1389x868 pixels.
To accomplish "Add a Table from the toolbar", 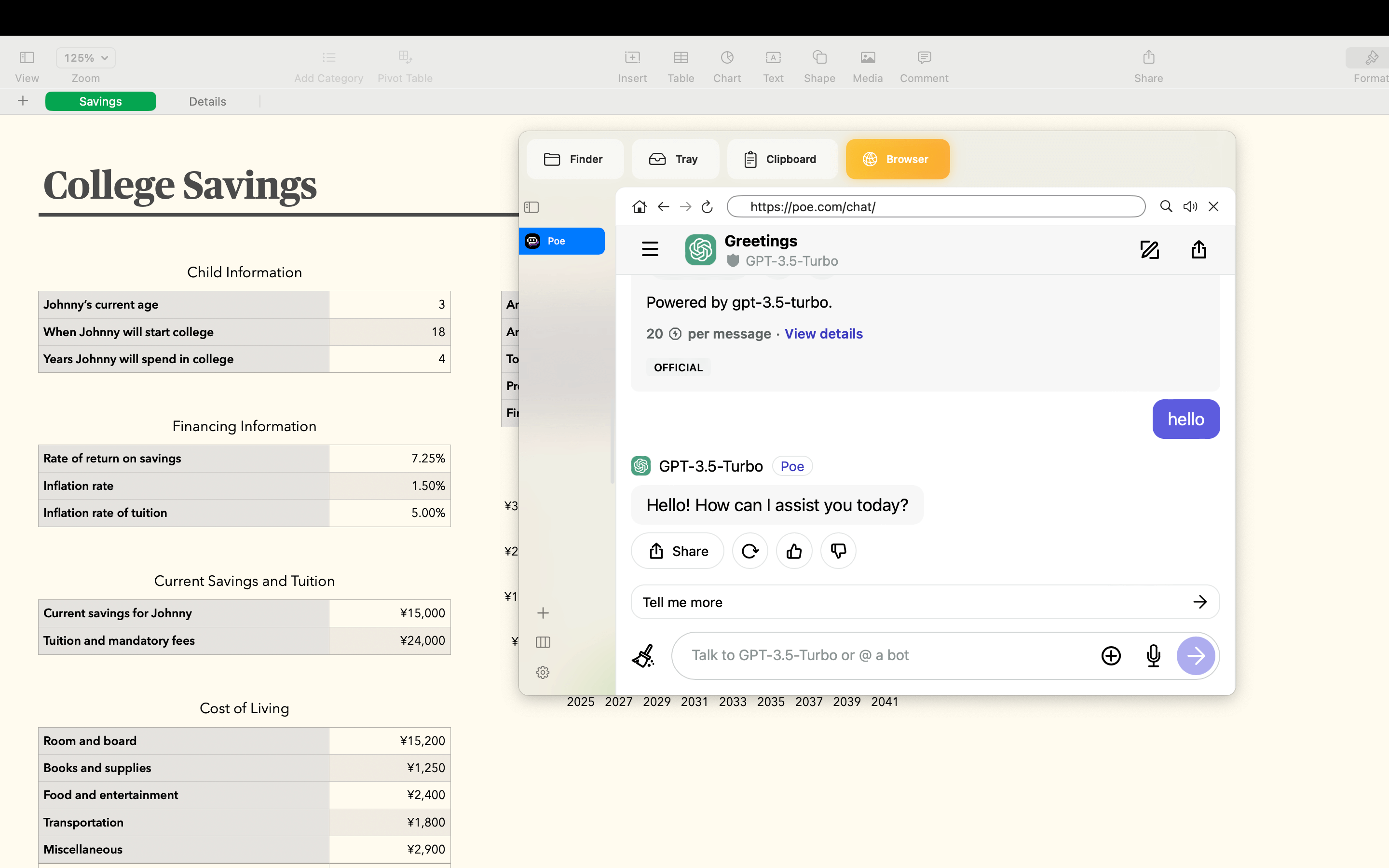I will tap(681, 57).
